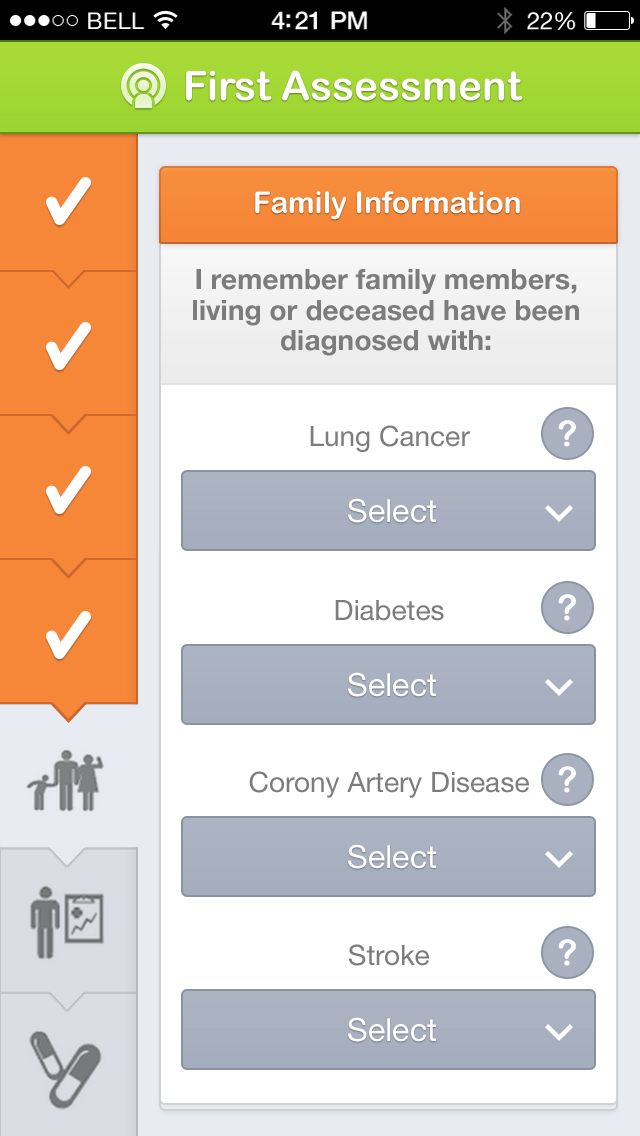Tap the First Assessment title
The height and width of the screenshot is (1136, 640).
coord(352,87)
